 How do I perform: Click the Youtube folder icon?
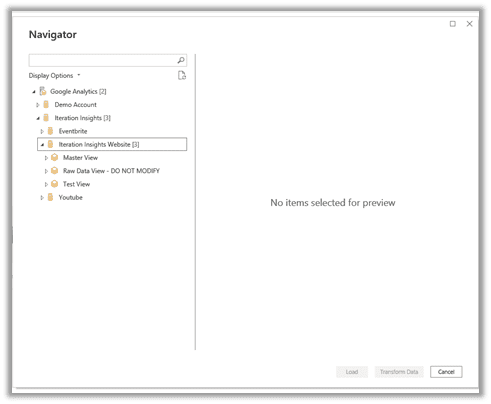50,197
